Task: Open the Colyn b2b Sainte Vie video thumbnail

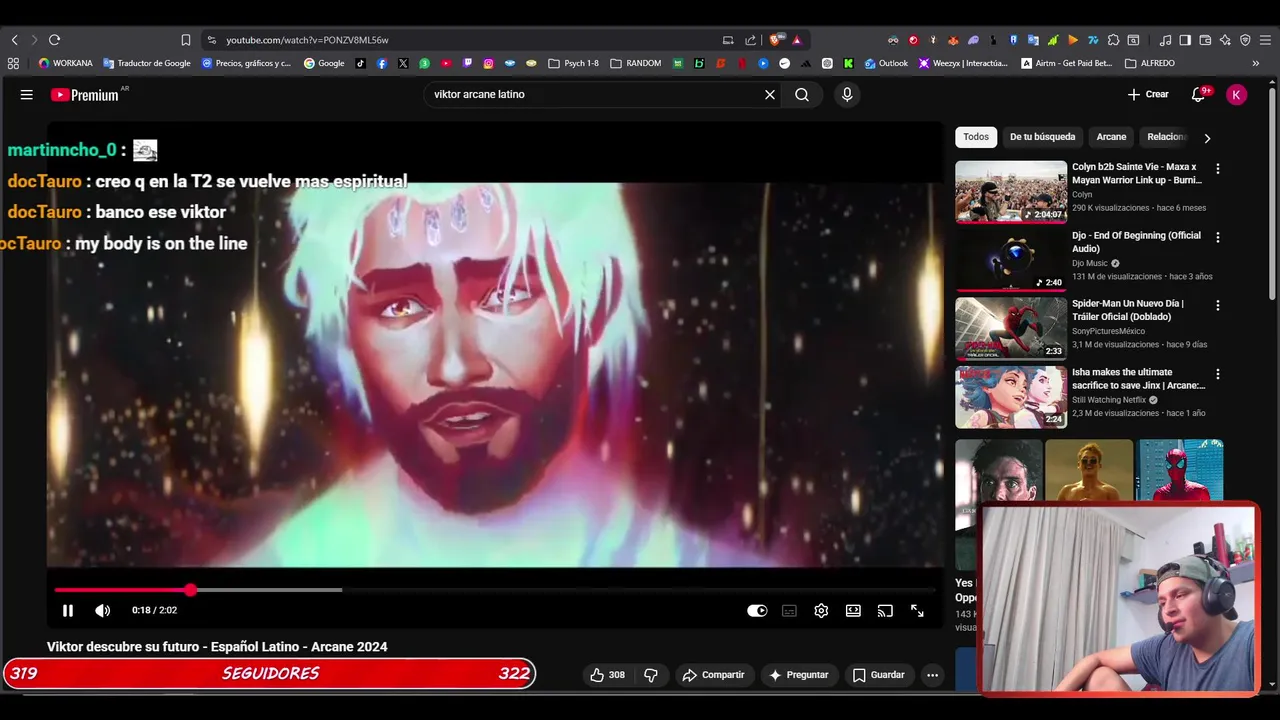Action: [x=1011, y=191]
